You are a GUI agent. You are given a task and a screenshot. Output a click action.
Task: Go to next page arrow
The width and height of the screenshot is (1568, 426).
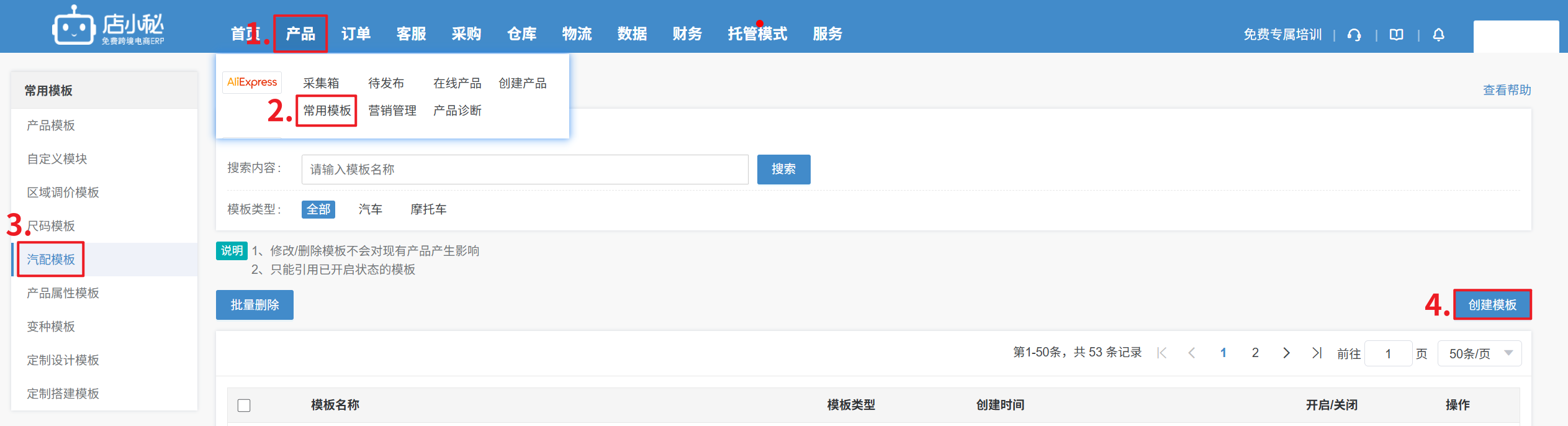pyautogui.click(x=1286, y=353)
